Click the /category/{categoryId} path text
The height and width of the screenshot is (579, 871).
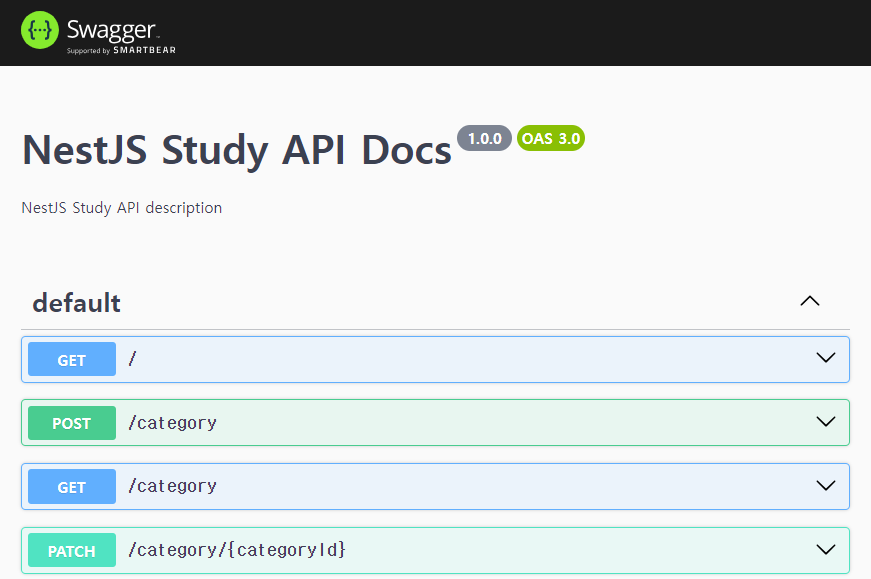pos(237,550)
